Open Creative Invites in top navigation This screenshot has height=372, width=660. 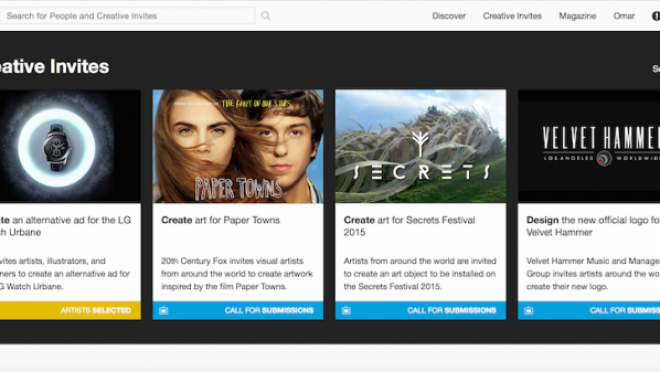point(512,16)
